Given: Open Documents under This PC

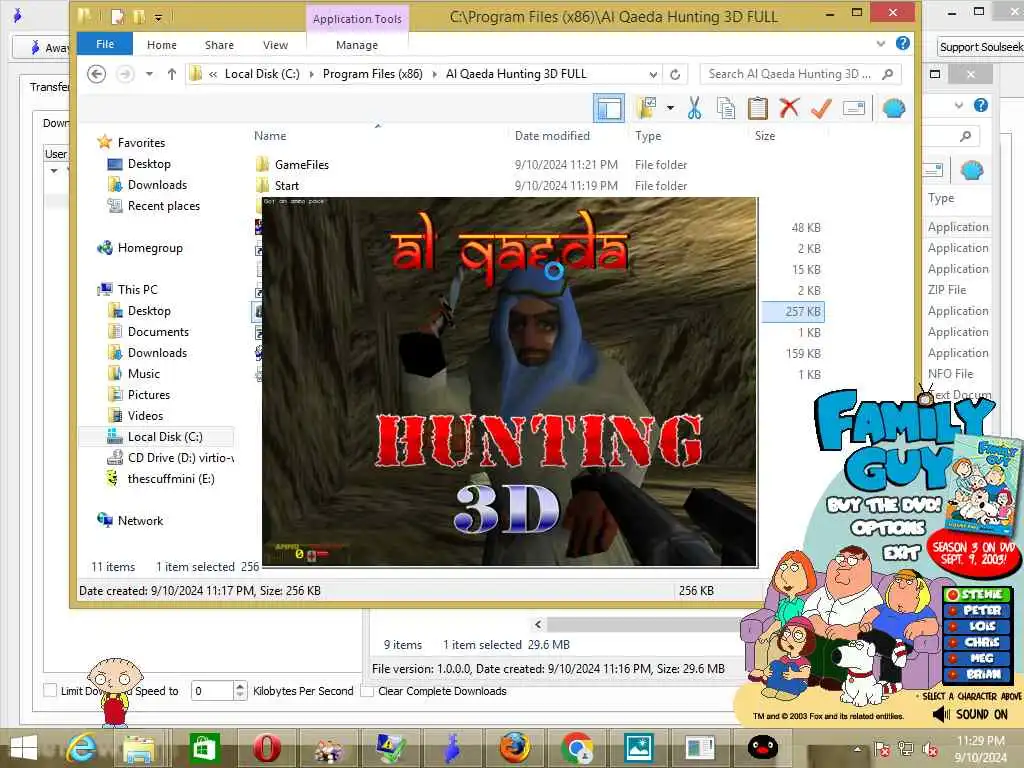Looking at the screenshot, I should click(x=158, y=332).
